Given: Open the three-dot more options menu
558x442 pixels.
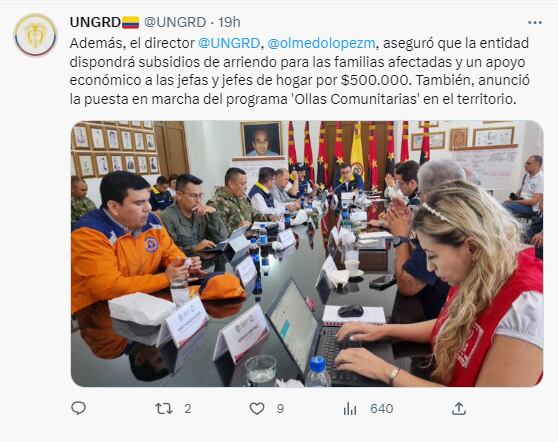Looking at the screenshot, I should pyautogui.click(x=535, y=22).
